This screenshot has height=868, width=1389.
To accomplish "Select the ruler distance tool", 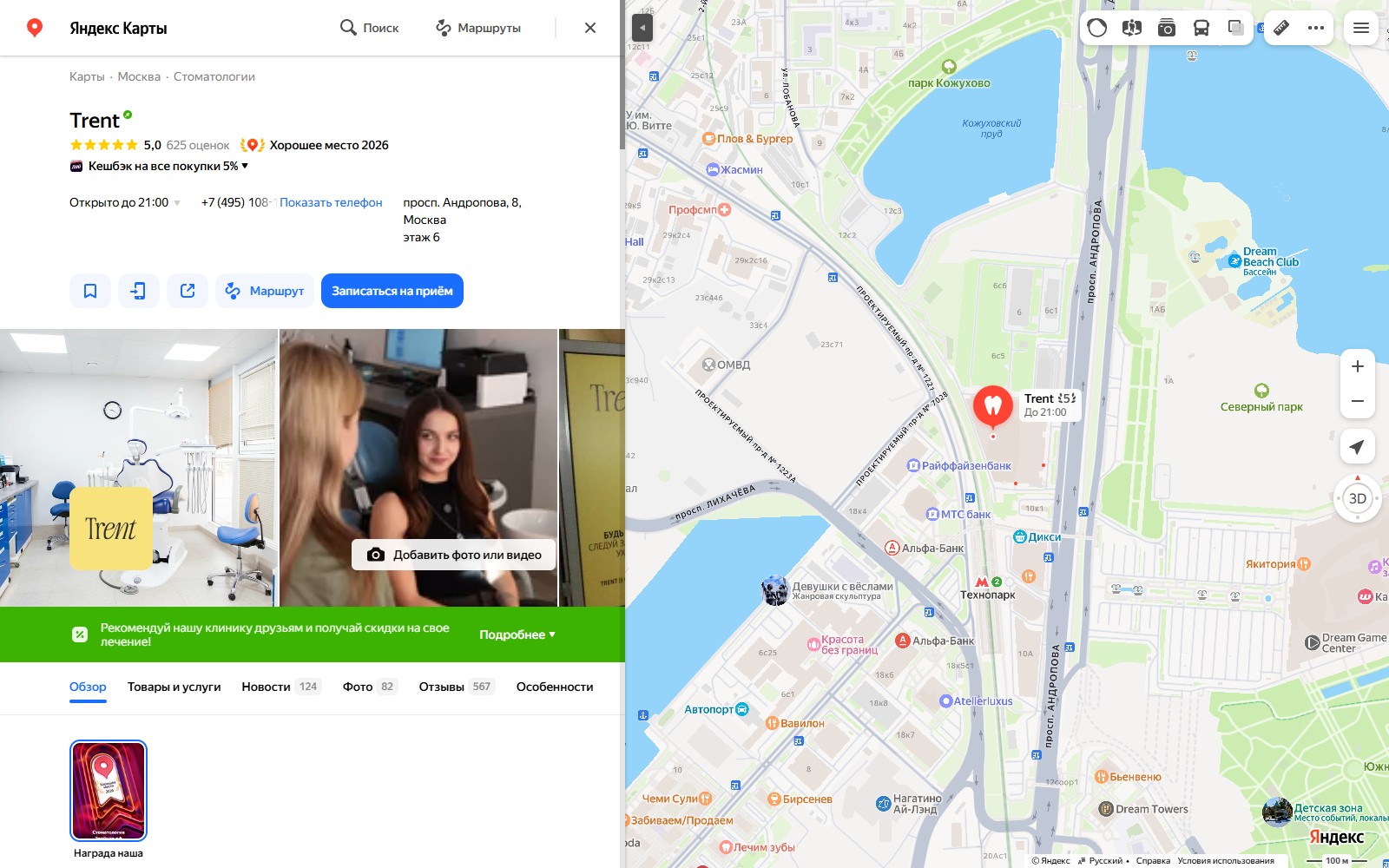I will tap(1281, 28).
